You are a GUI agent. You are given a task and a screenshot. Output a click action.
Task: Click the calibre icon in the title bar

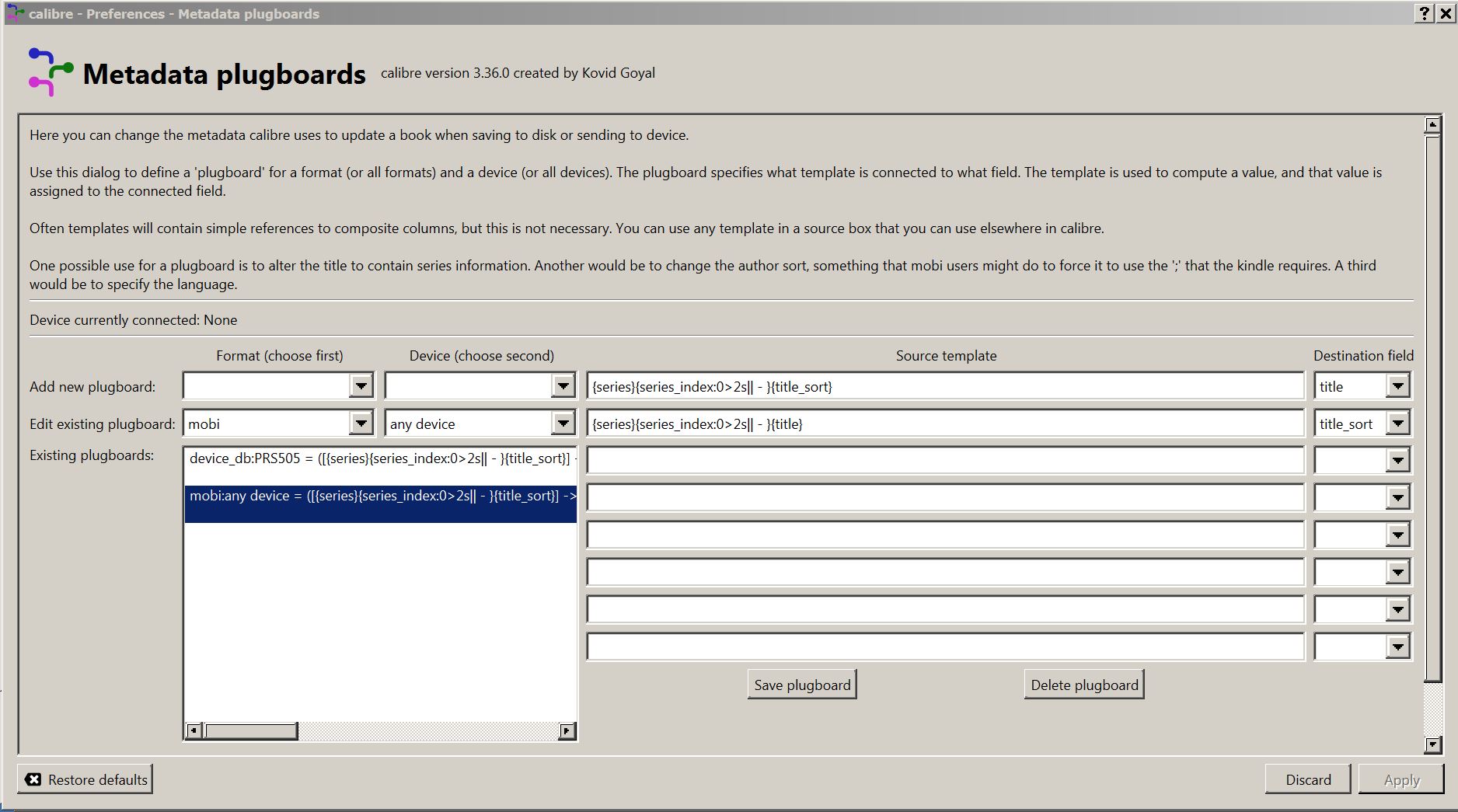point(15,13)
